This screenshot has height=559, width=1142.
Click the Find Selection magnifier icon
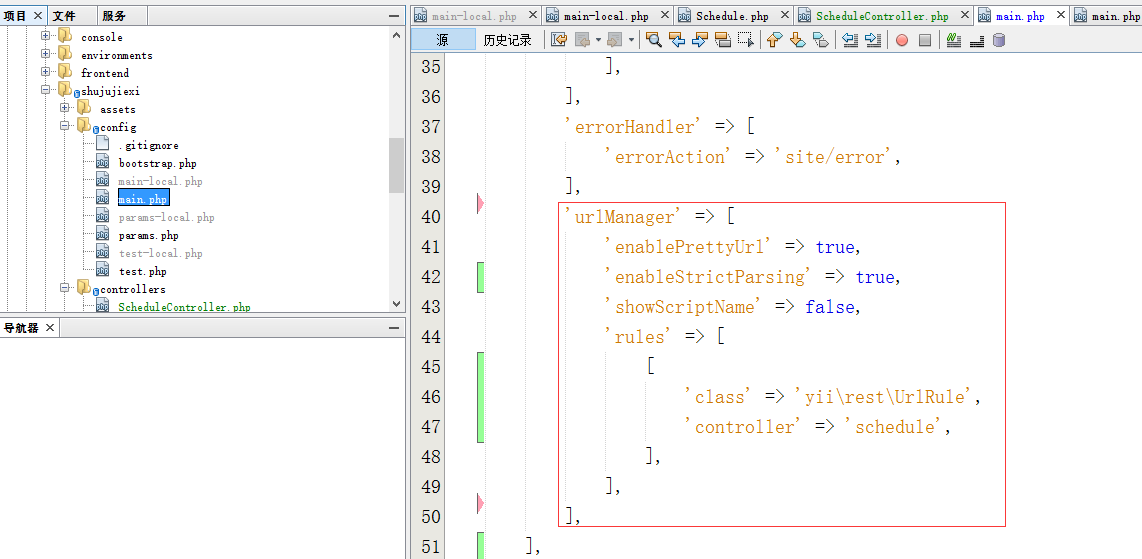tap(653, 40)
